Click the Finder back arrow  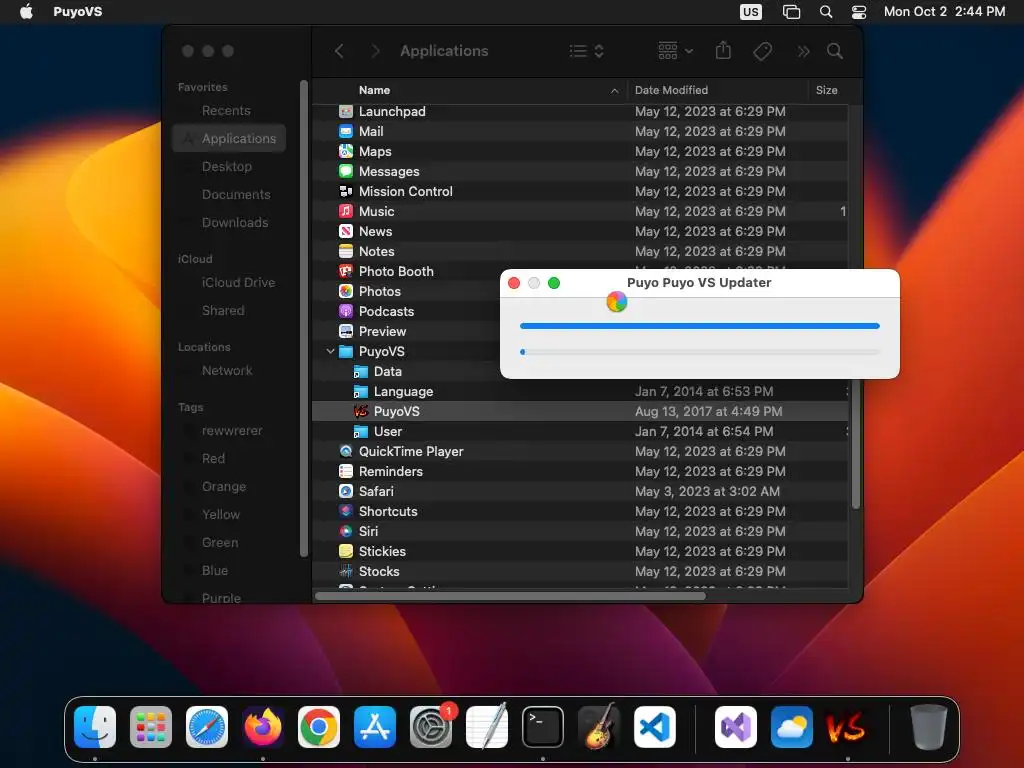point(339,51)
